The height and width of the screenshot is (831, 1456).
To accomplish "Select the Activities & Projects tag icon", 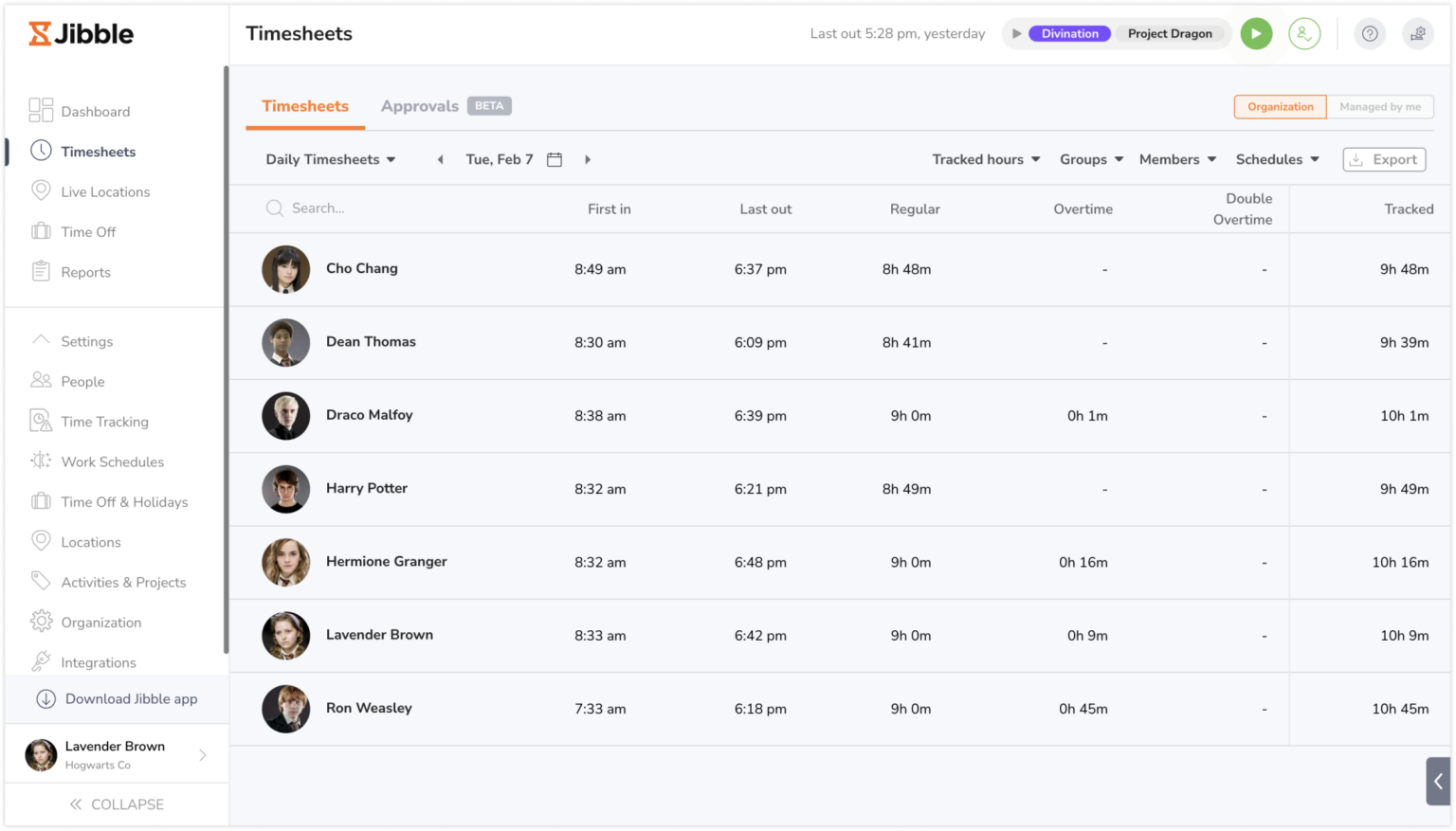I will 41,581.
